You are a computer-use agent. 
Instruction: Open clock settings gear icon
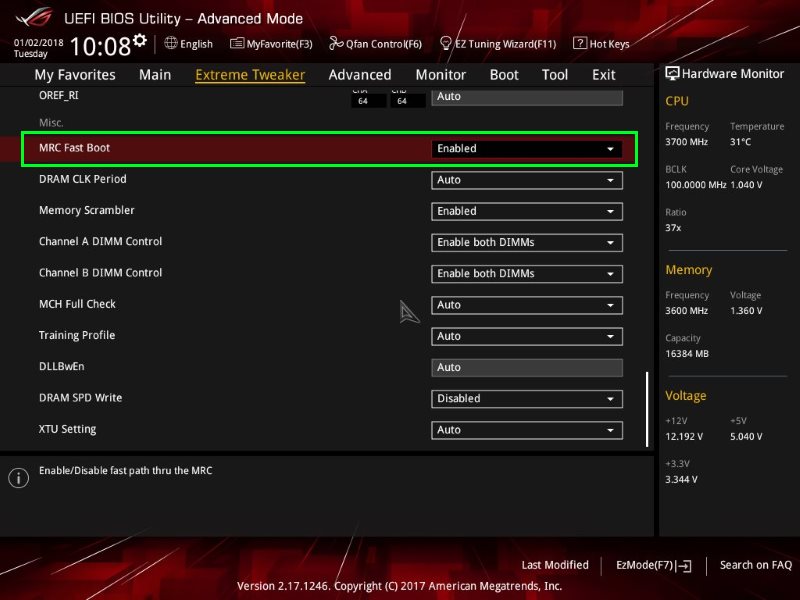click(x=140, y=40)
